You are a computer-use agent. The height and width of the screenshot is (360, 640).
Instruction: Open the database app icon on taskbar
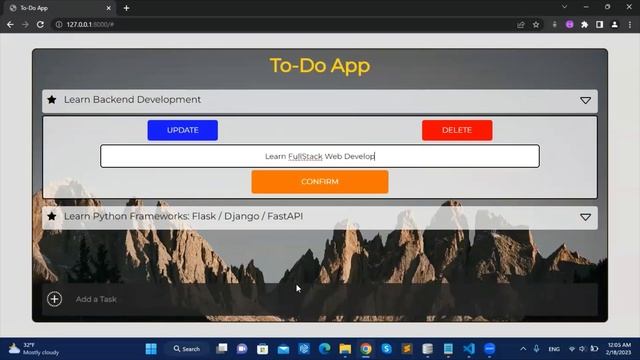tap(427, 349)
